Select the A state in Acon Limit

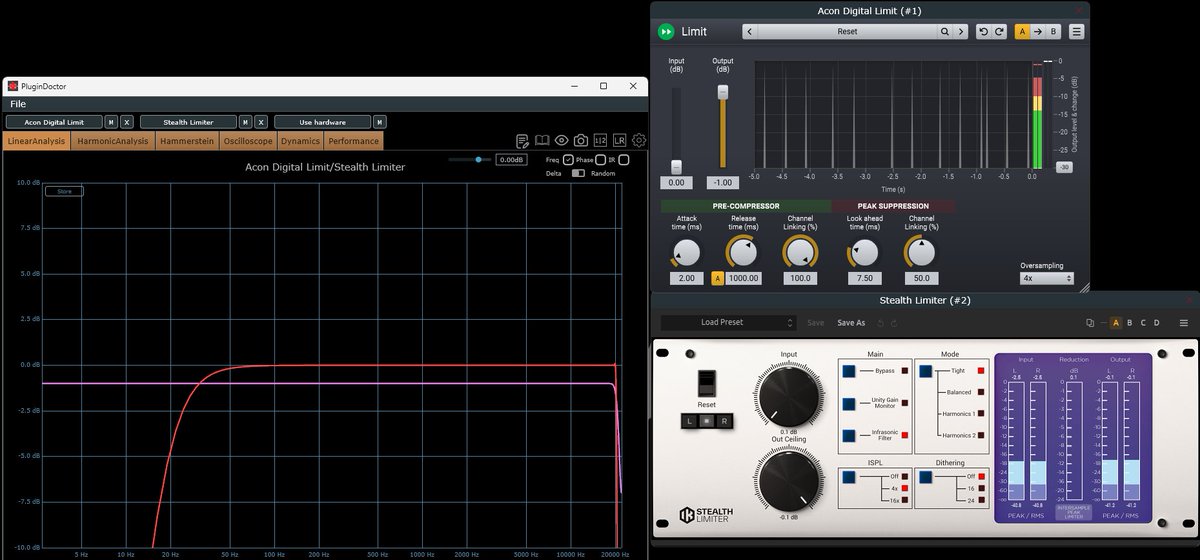point(1022,32)
